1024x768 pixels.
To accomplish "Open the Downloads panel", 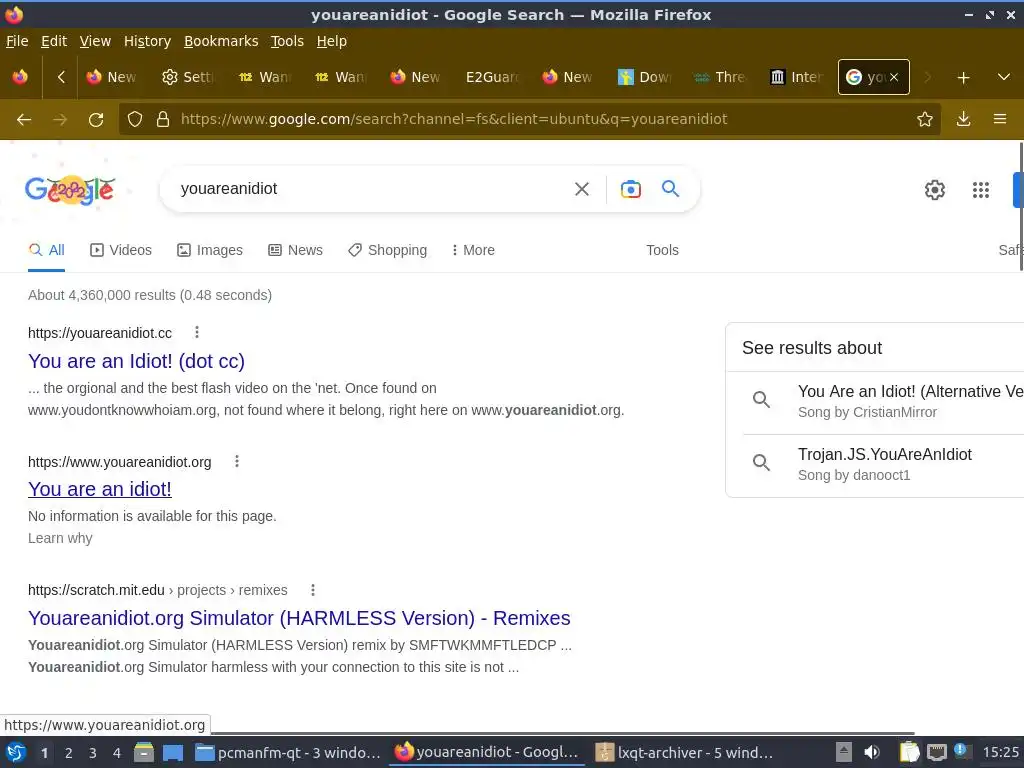I will click(x=963, y=119).
